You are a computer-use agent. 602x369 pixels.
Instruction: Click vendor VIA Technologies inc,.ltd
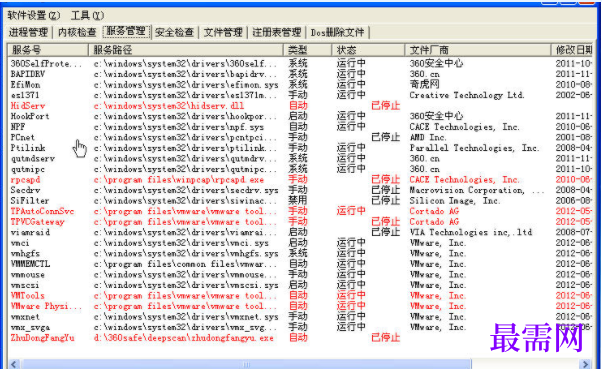pyautogui.click(x=471, y=232)
